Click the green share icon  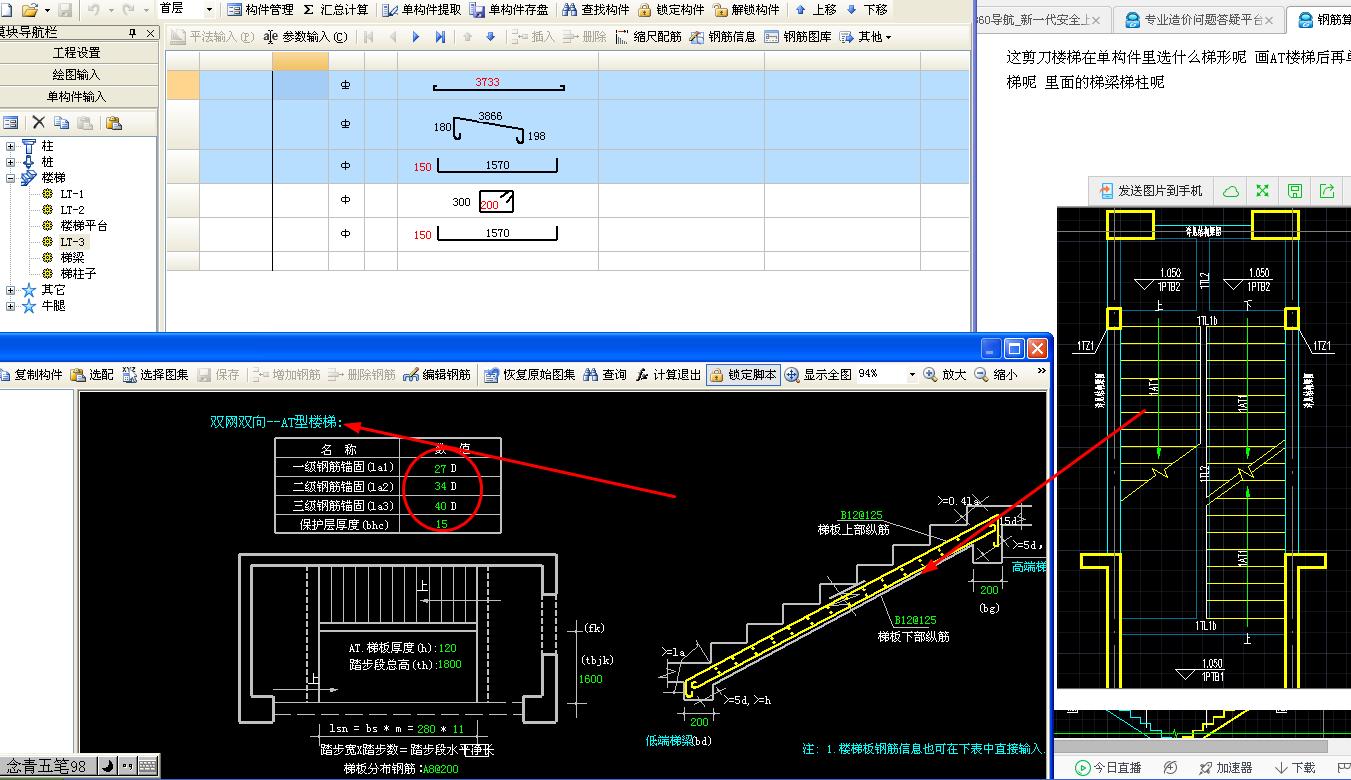(1327, 191)
